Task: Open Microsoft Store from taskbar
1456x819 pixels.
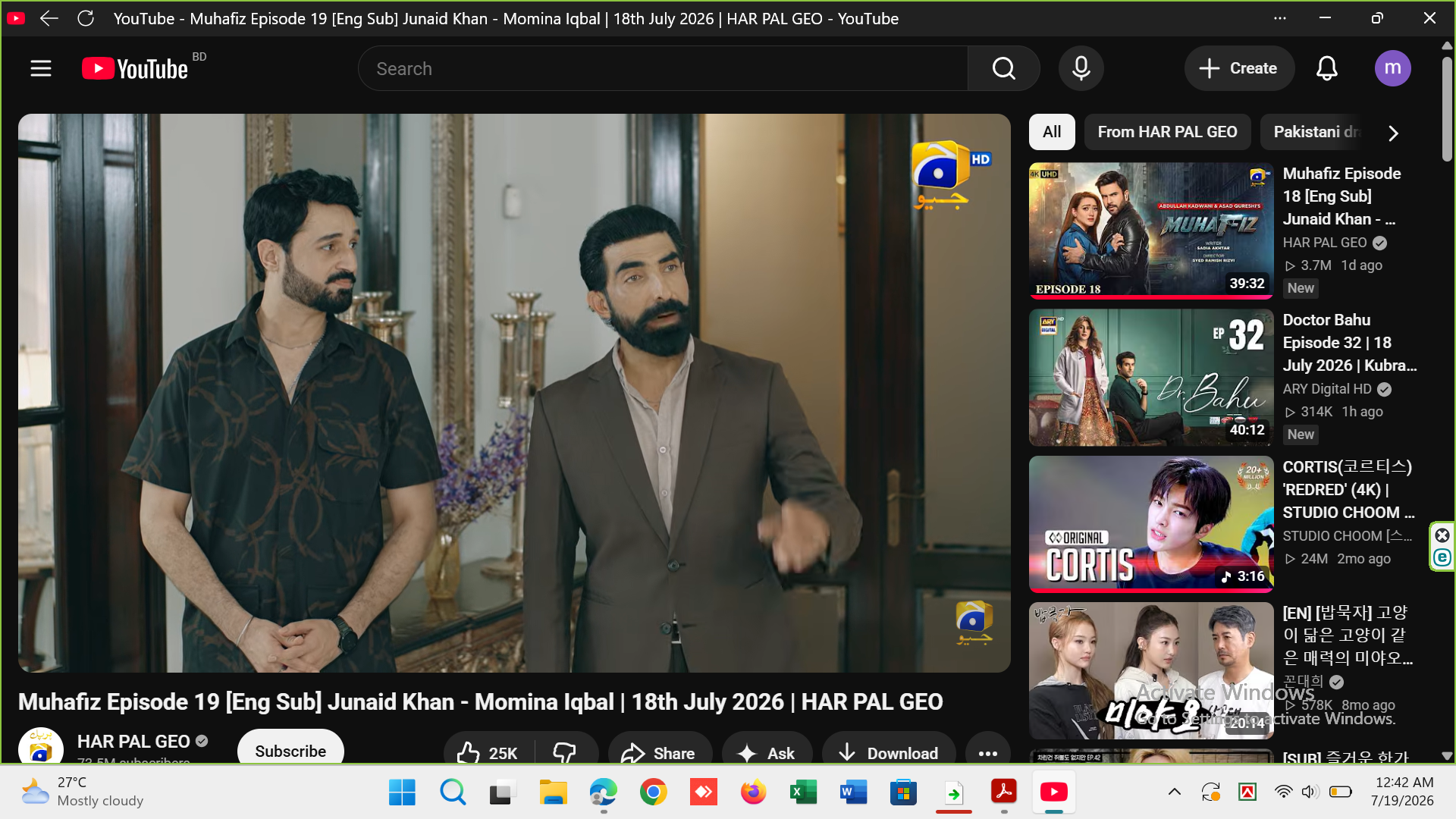Action: point(903,792)
